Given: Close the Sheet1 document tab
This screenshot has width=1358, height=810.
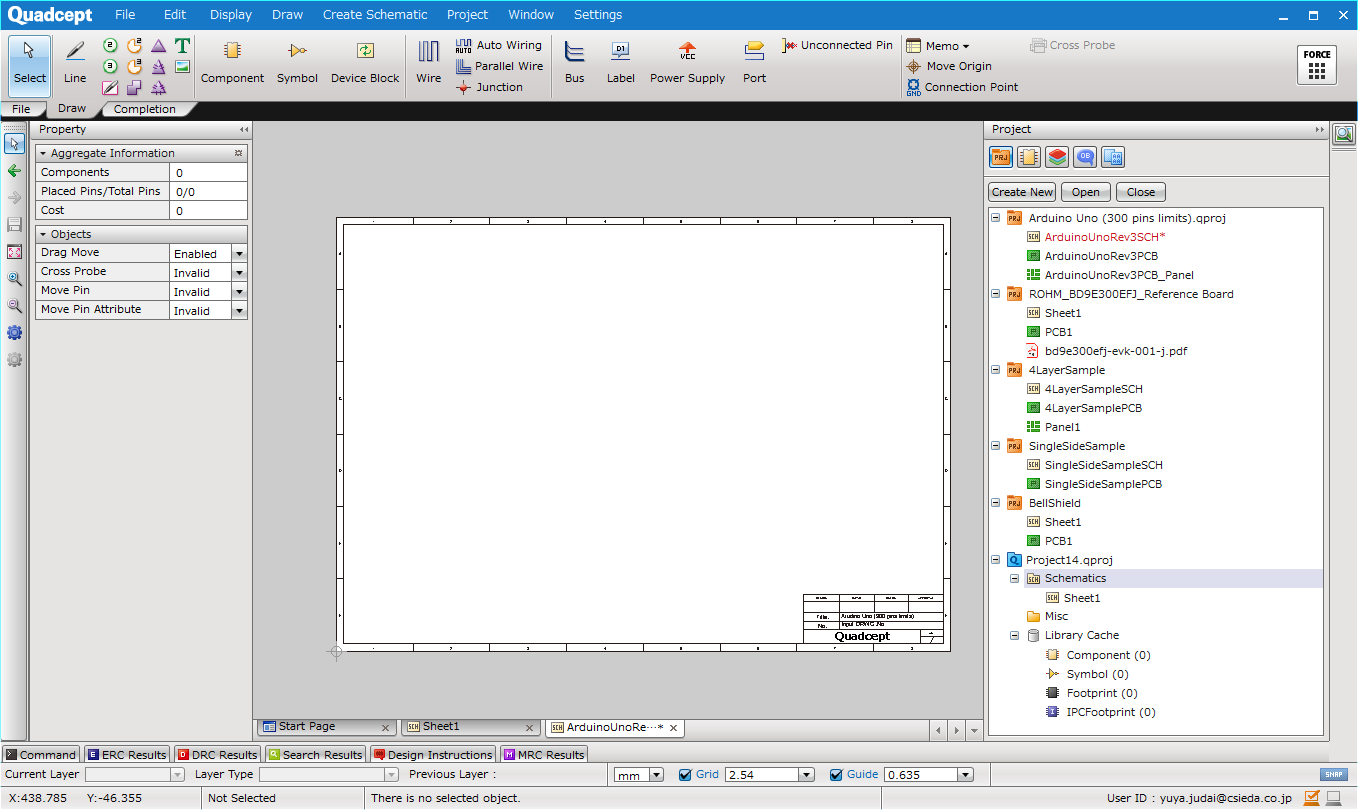Looking at the screenshot, I should click(530, 728).
